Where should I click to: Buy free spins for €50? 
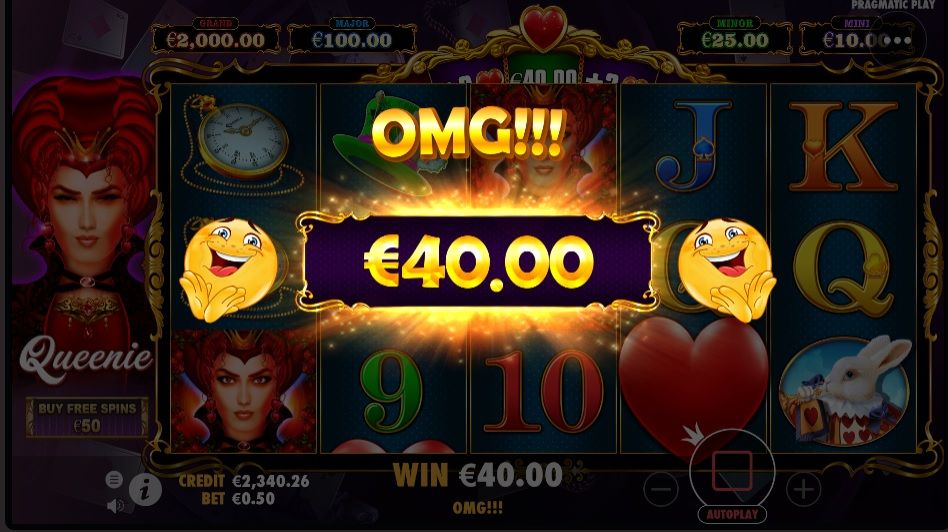click(87, 417)
